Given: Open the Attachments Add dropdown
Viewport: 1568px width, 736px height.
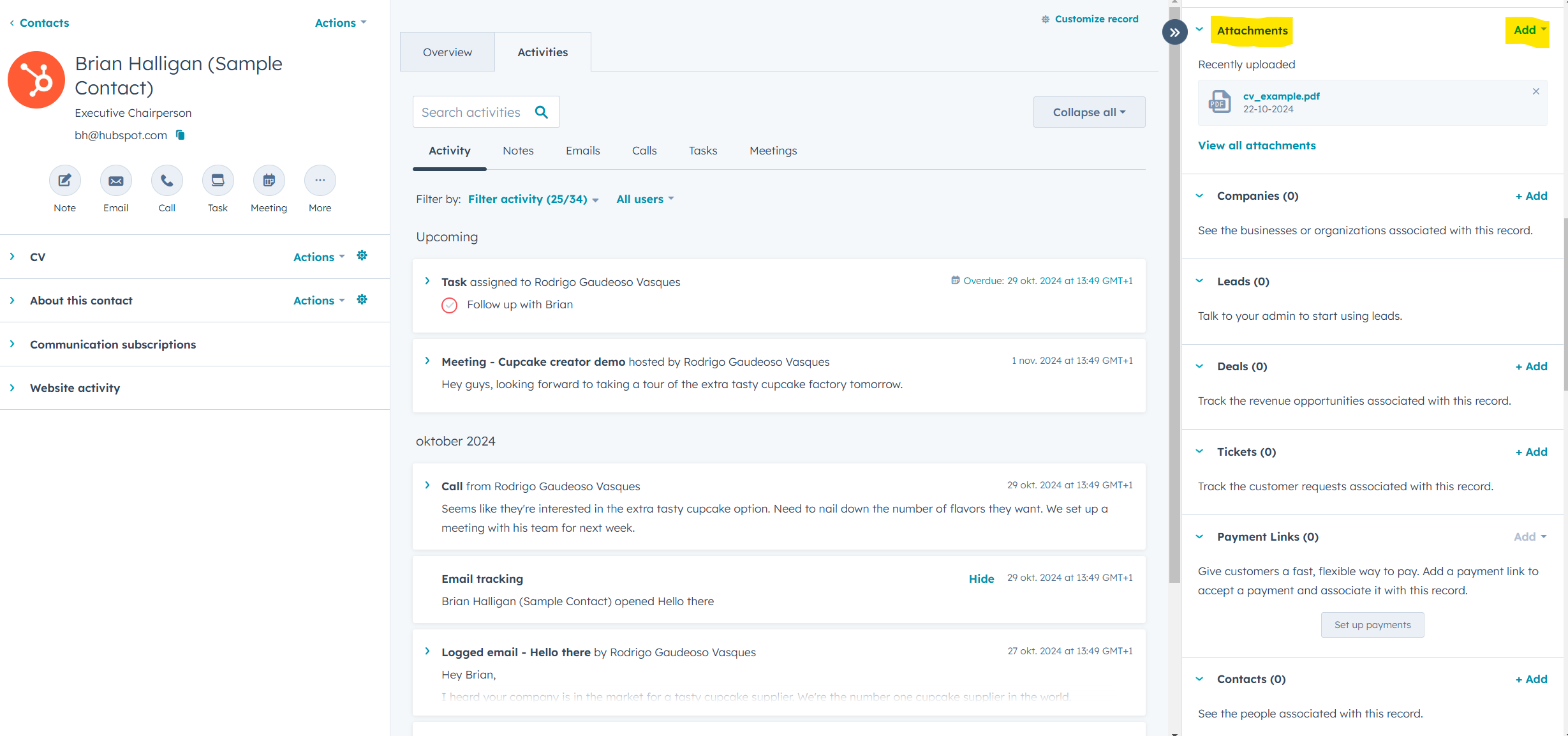Looking at the screenshot, I should (x=1530, y=30).
